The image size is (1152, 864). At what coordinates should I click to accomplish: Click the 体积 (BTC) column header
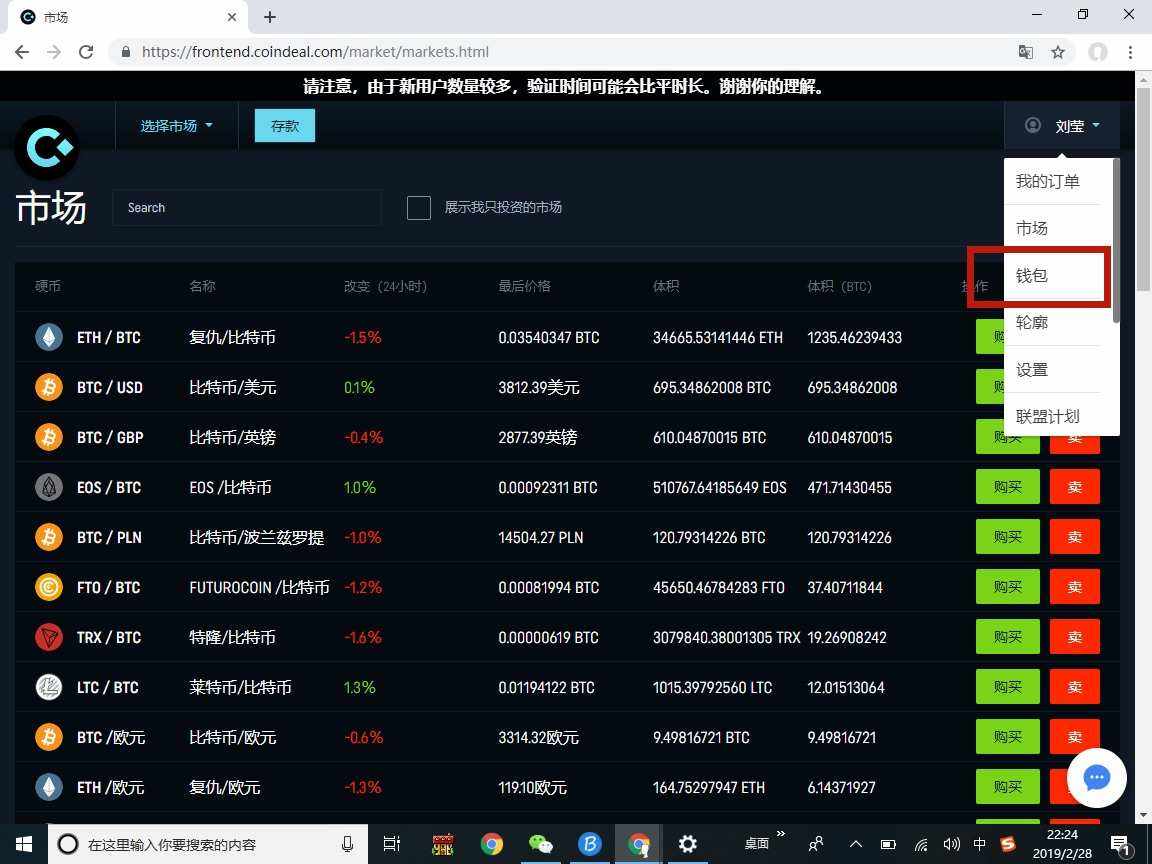click(x=839, y=287)
